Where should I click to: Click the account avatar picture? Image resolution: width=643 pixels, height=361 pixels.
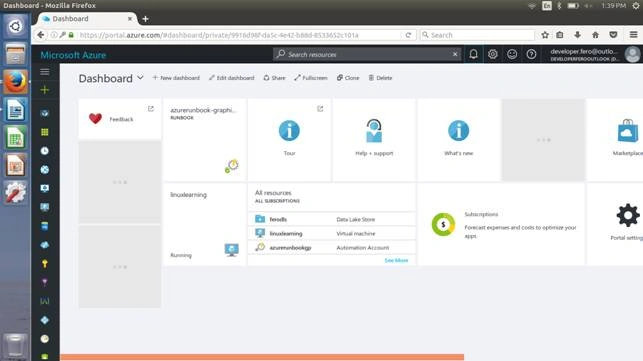(x=632, y=54)
